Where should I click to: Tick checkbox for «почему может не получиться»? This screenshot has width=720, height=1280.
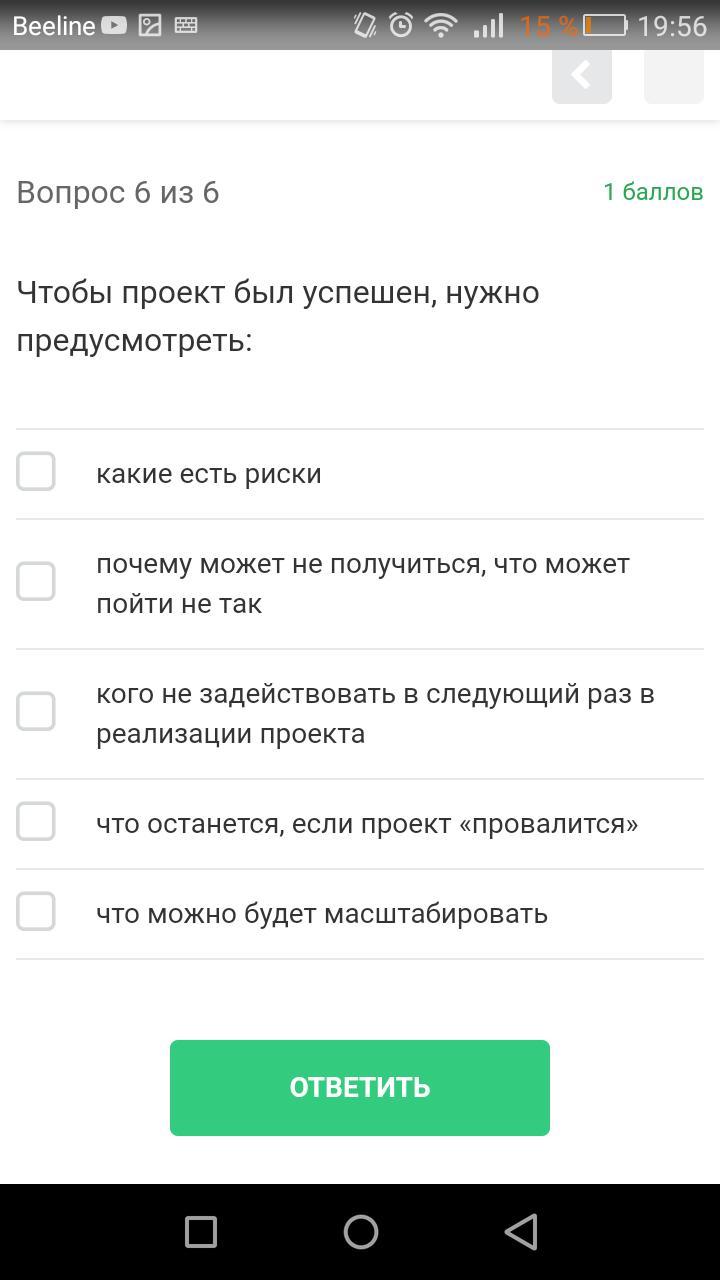(x=36, y=581)
